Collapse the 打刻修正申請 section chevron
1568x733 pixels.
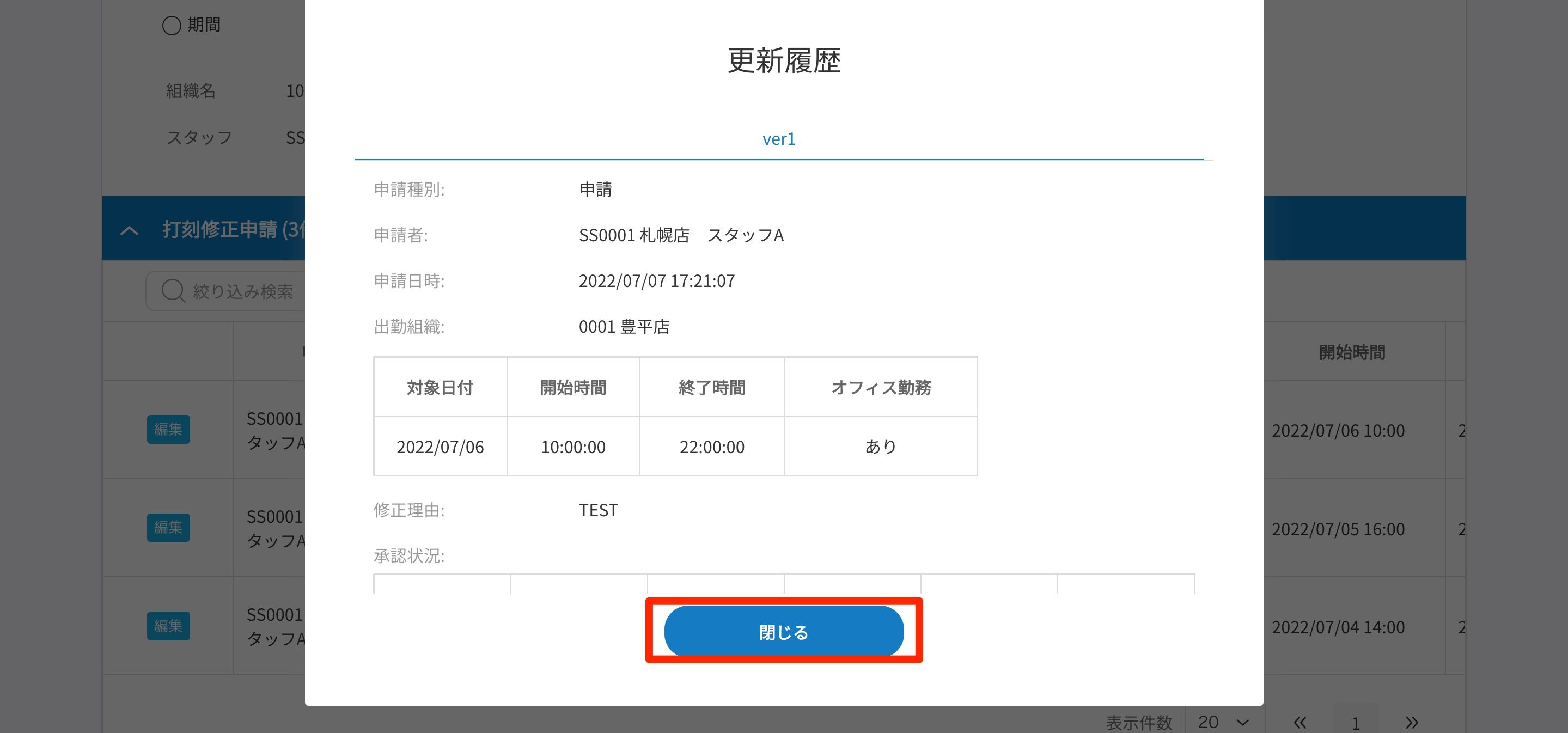129,230
